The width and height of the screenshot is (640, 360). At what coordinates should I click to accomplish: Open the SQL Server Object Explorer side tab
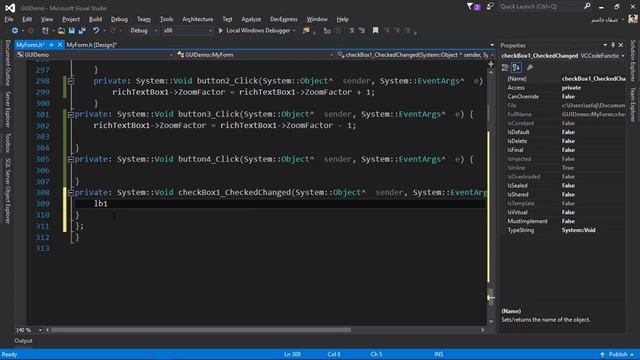click(7, 191)
